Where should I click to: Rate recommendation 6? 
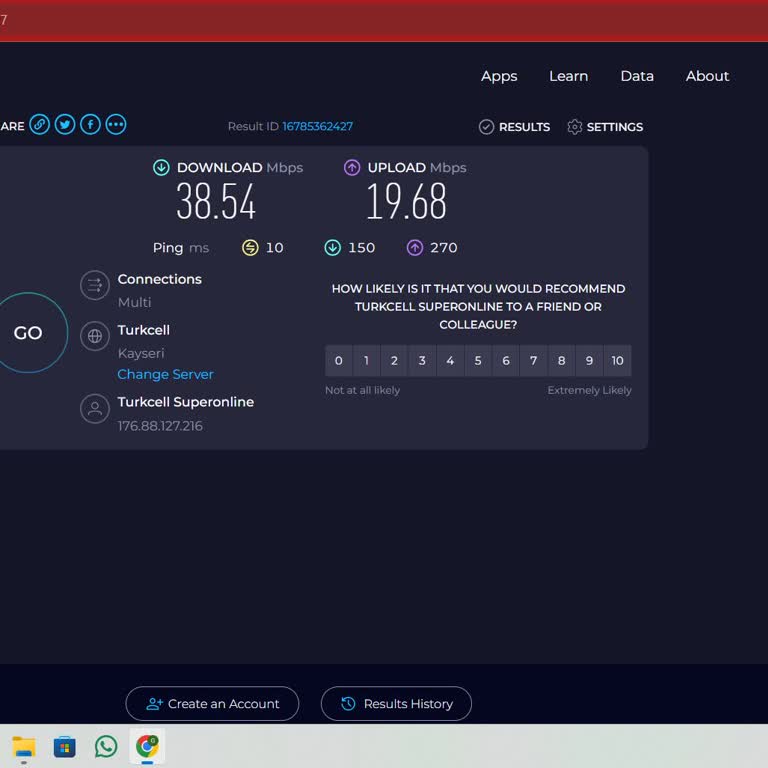(x=506, y=361)
